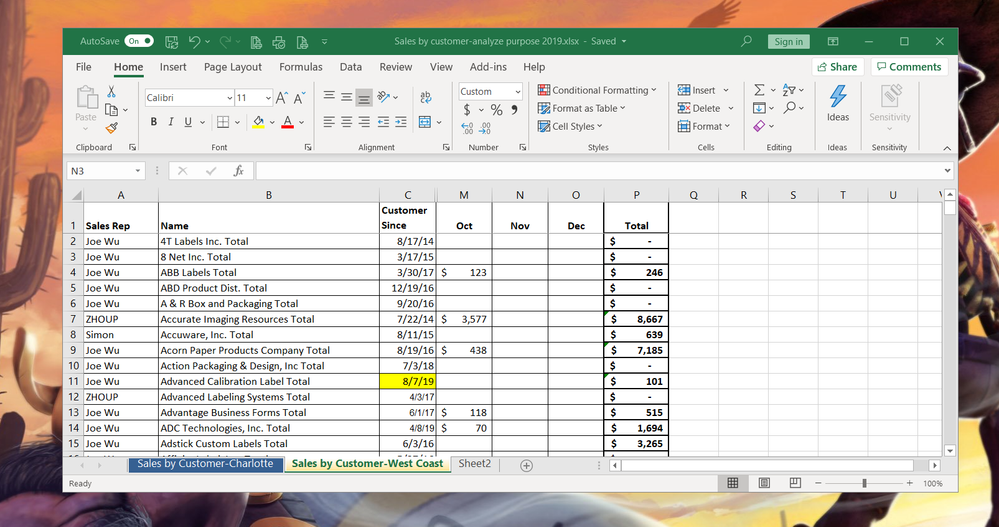Screen dimensions: 999x527
Task: Open the search magnifier in title bar
Action: pos(746,41)
